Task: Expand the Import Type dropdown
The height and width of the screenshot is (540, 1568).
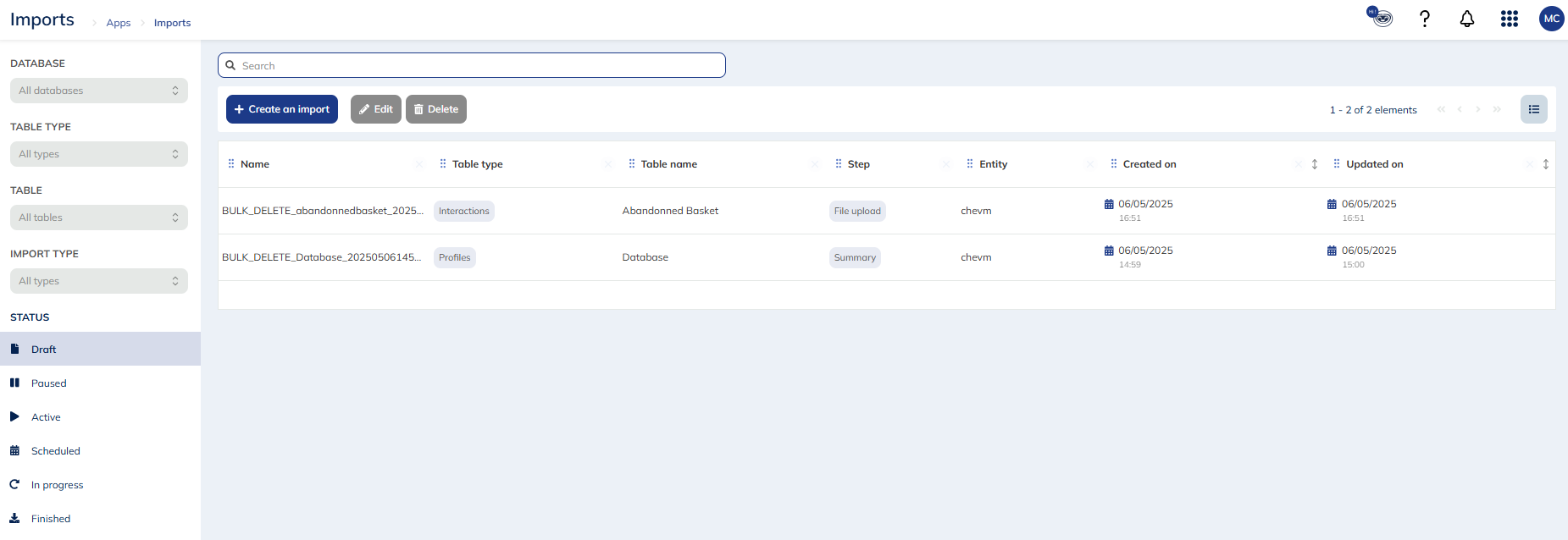Action: click(x=99, y=281)
